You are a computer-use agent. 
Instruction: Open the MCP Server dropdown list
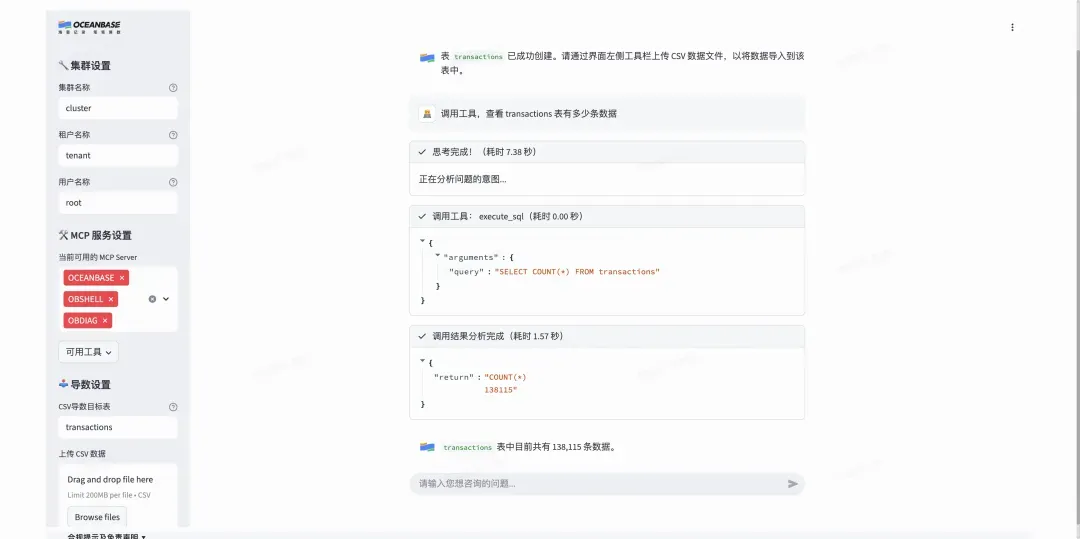tap(166, 299)
